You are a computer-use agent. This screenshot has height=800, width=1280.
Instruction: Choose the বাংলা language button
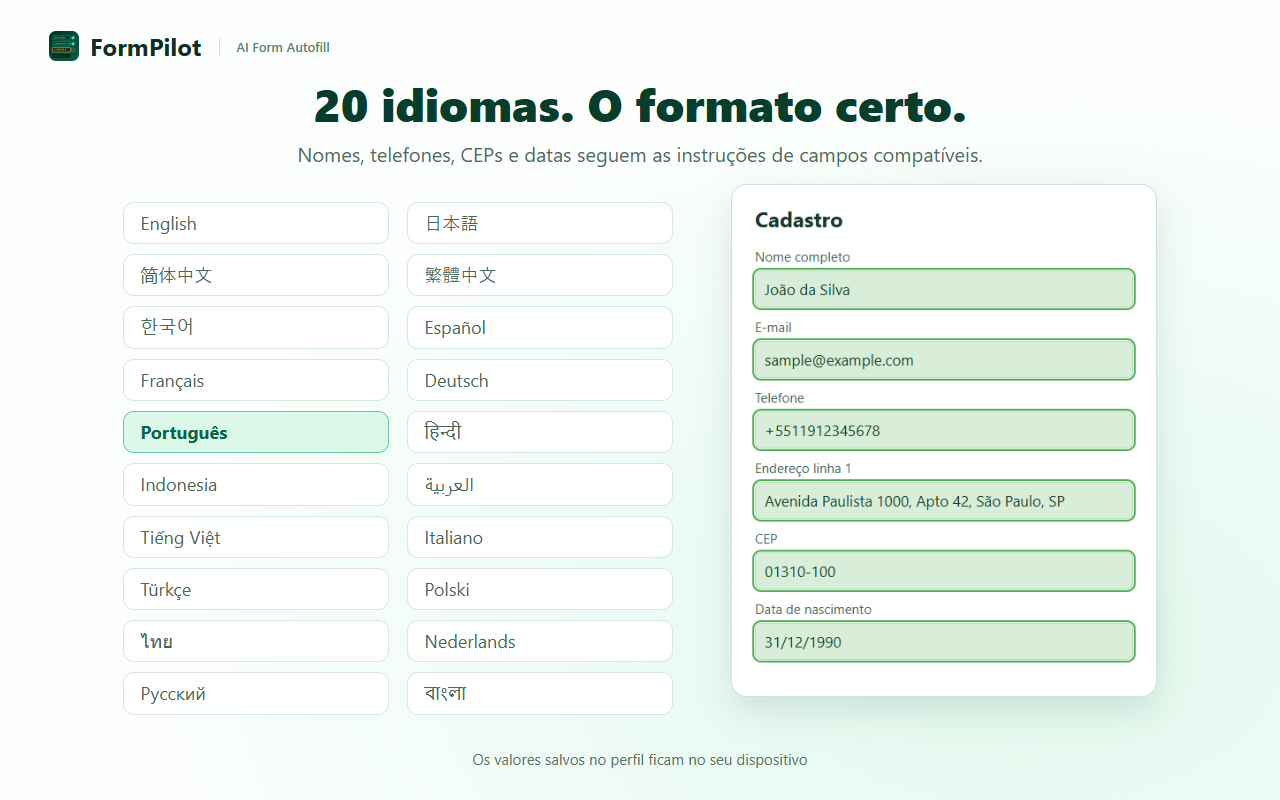coord(540,693)
